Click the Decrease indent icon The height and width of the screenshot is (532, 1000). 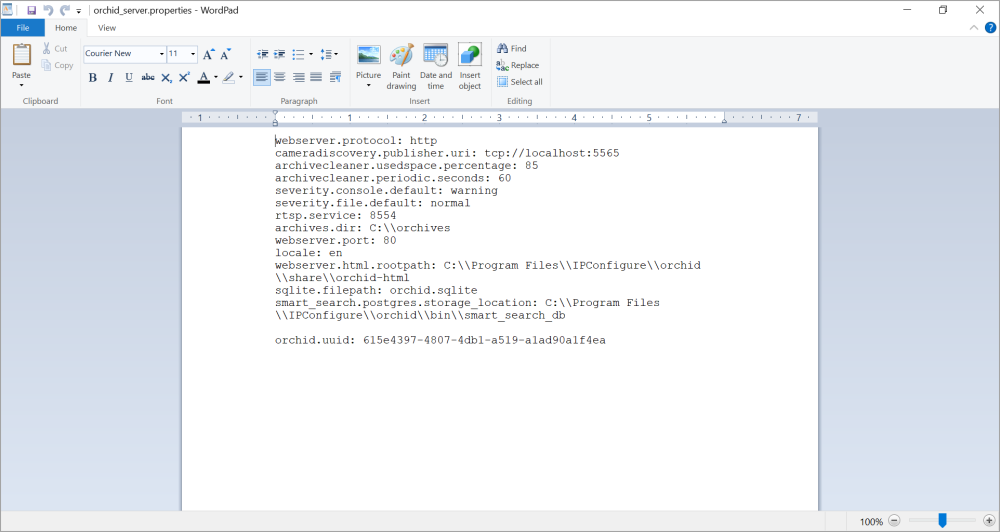pos(262,54)
